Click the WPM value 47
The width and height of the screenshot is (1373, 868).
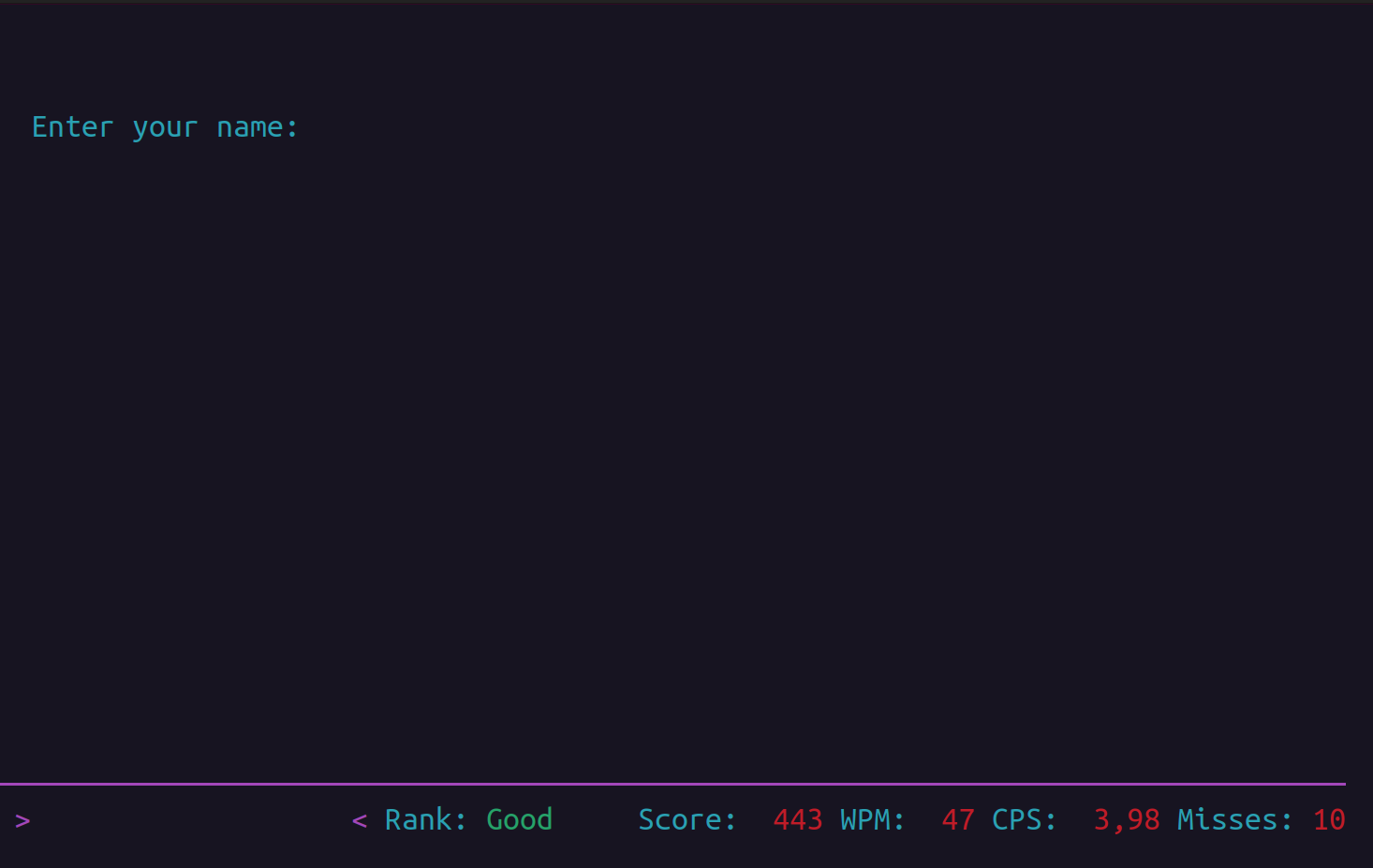[958, 819]
